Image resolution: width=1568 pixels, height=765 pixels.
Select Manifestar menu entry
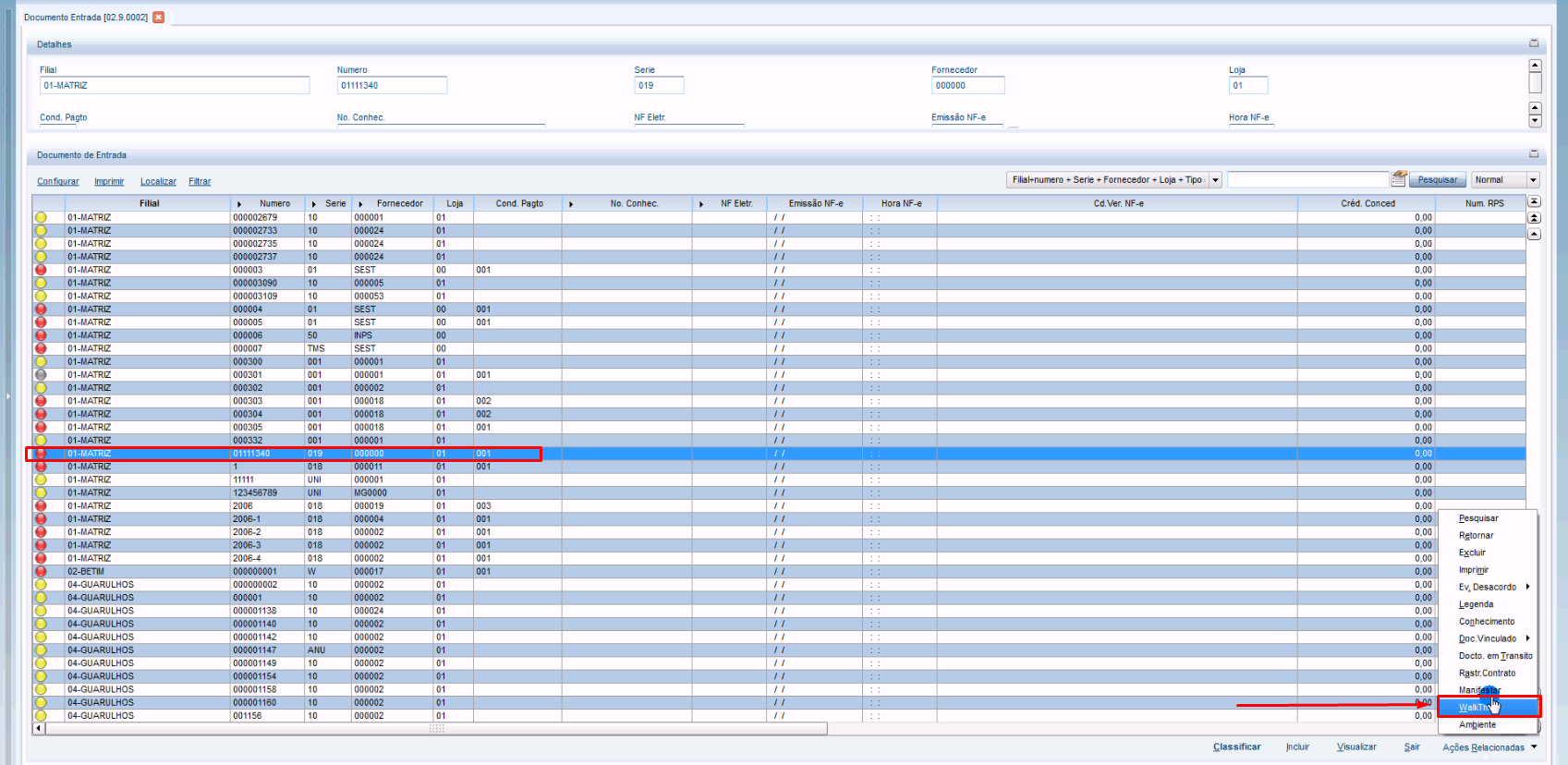coord(1479,690)
